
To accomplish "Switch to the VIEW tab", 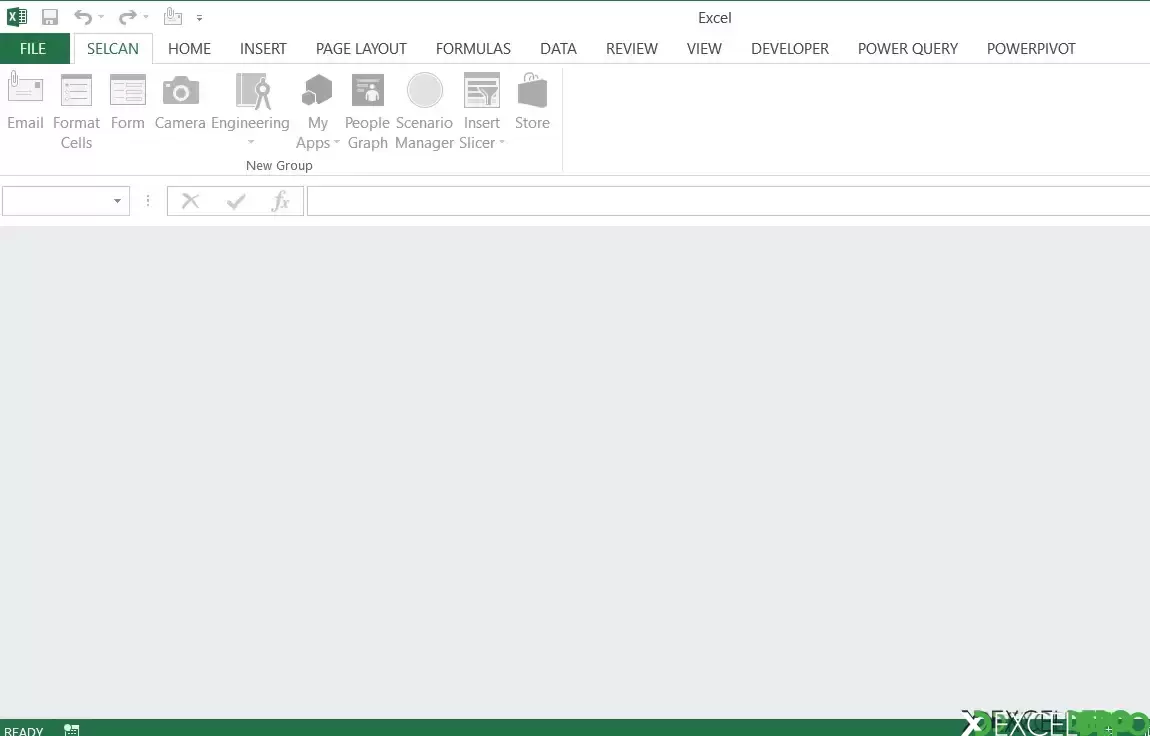I will [704, 48].
